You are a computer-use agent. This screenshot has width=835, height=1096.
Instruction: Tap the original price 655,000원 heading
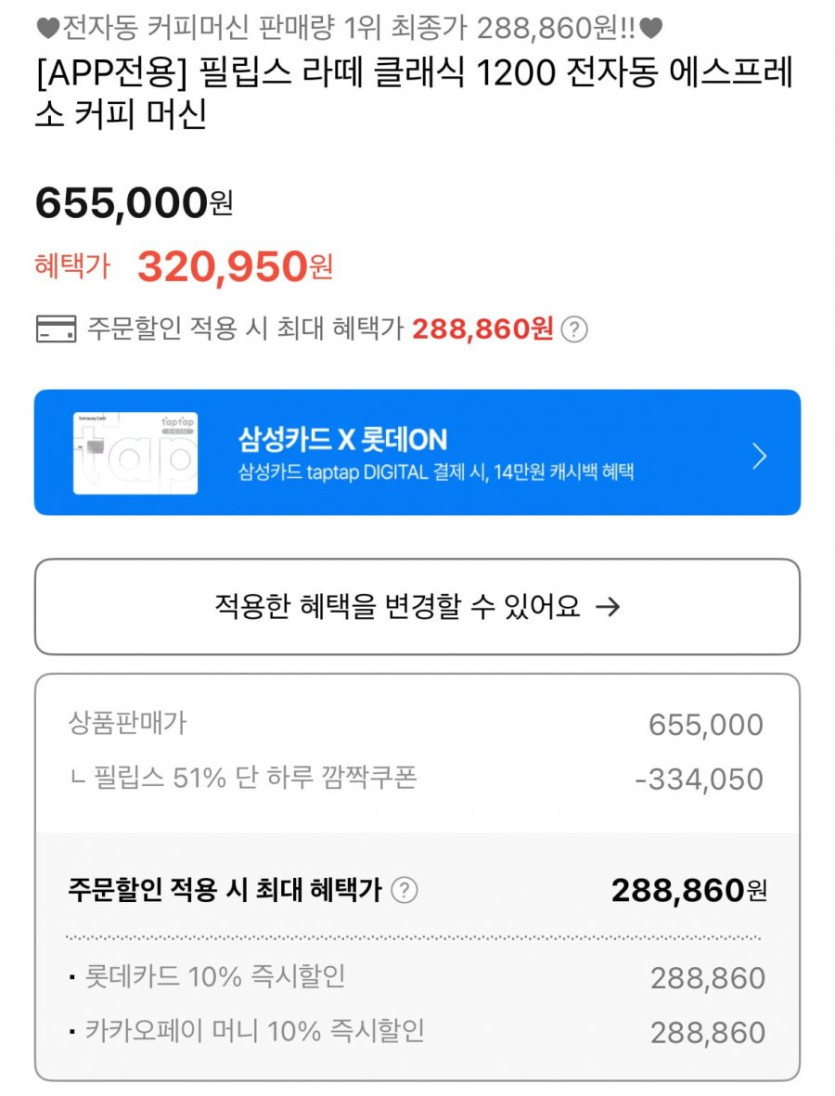134,204
